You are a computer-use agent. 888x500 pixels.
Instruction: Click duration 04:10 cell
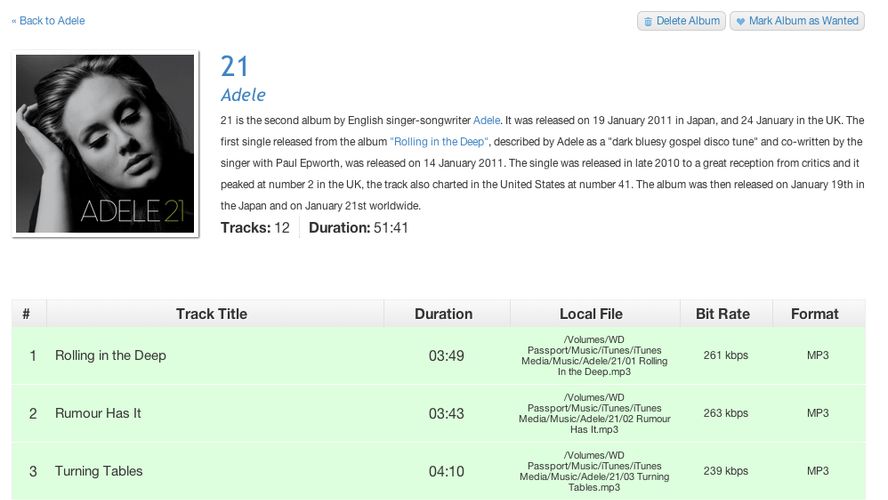coord(446,471)
